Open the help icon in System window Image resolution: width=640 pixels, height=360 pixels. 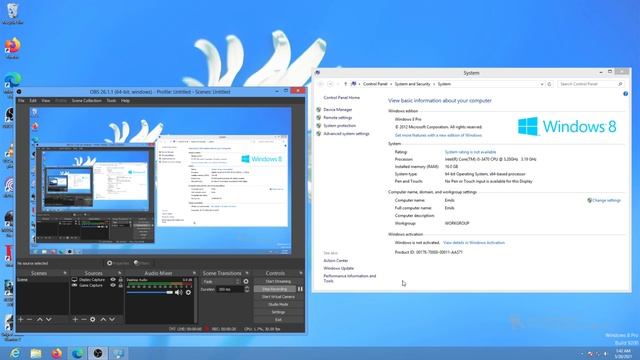[625, 94]
